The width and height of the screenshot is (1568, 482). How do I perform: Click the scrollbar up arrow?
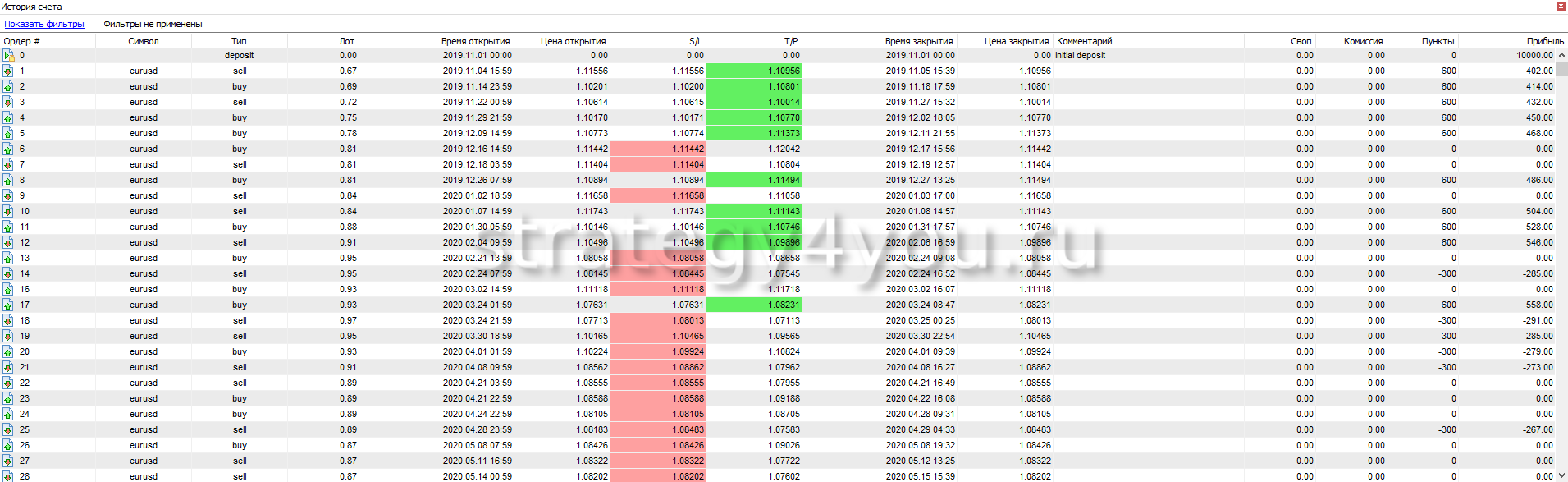coord(1561,55)
